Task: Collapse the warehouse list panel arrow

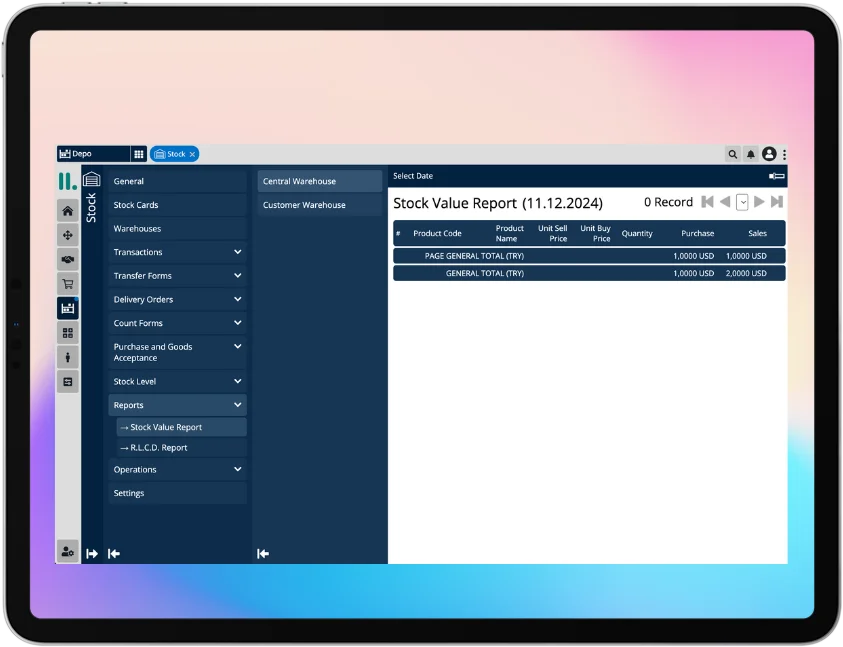Action: [x=262, y=553]
